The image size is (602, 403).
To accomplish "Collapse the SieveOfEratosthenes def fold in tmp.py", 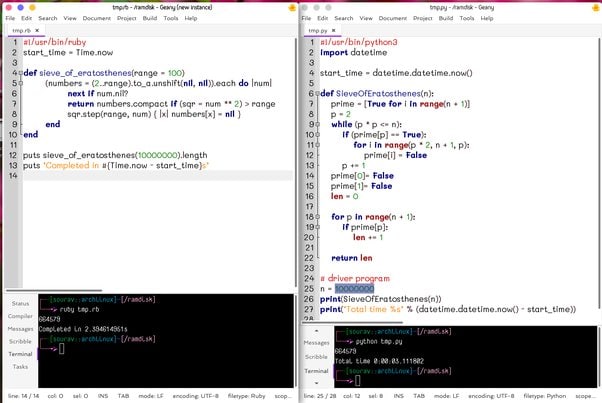I will point(317,94).
